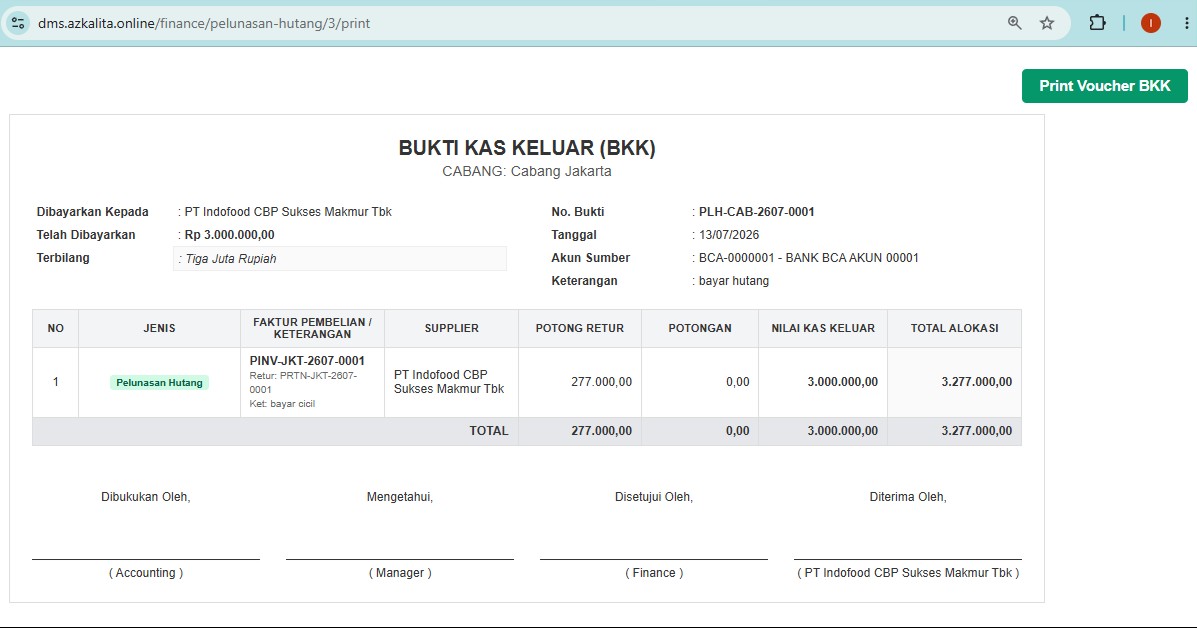
Task: Click the Mengetahui, signature label
Action: (x=400, y=497)
